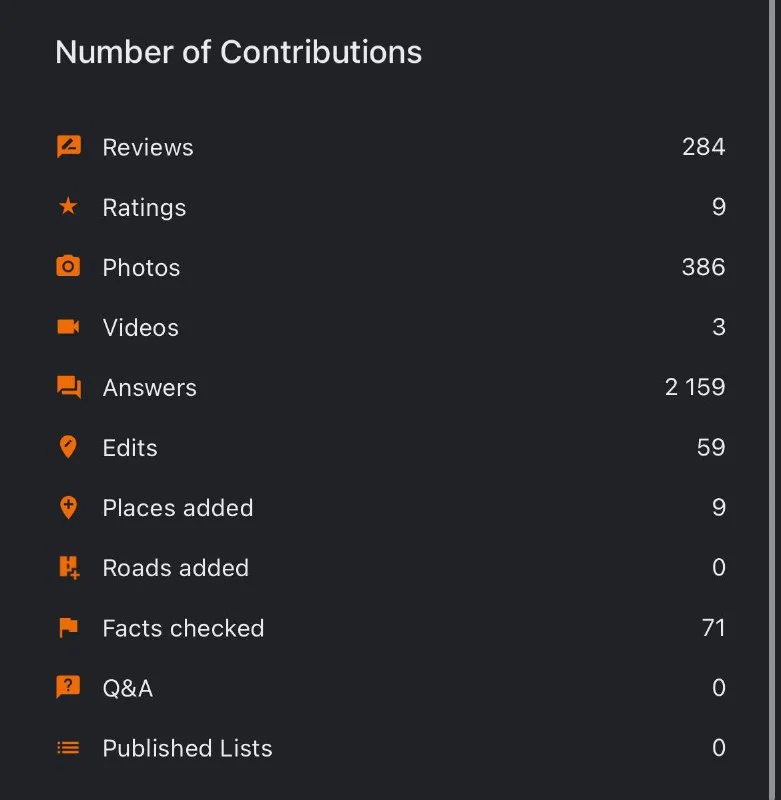Select the Answers label
The width and height of the screenshot is (781, 800).
pyautogui.click(x=149, y=388)
